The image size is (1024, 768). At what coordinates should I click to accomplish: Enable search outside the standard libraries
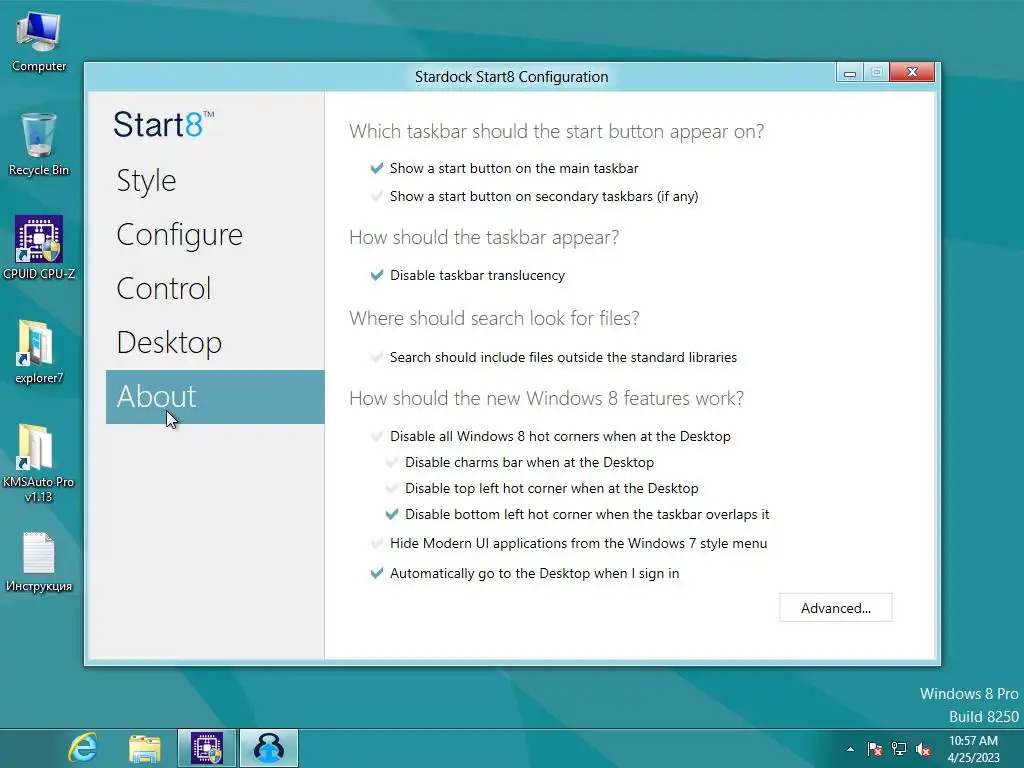554,357
